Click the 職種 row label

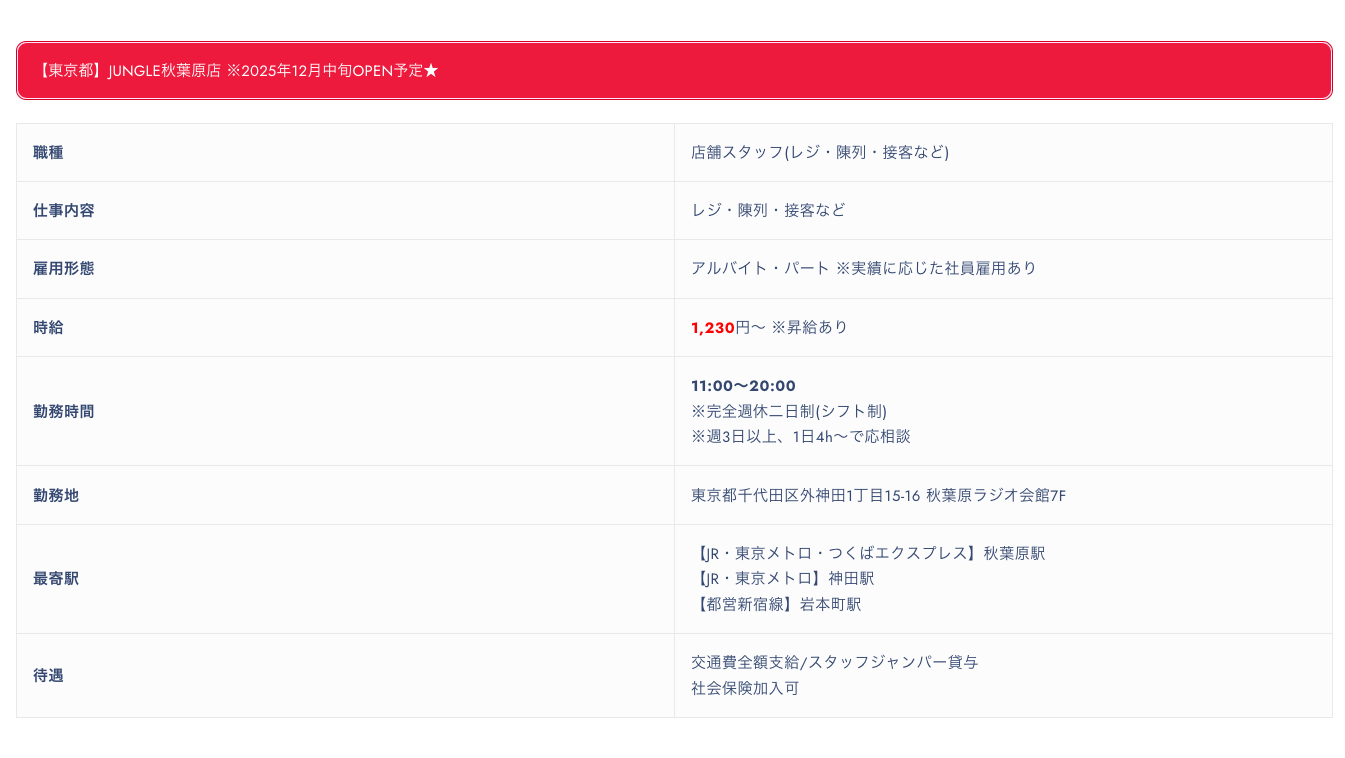click(48, 153)
